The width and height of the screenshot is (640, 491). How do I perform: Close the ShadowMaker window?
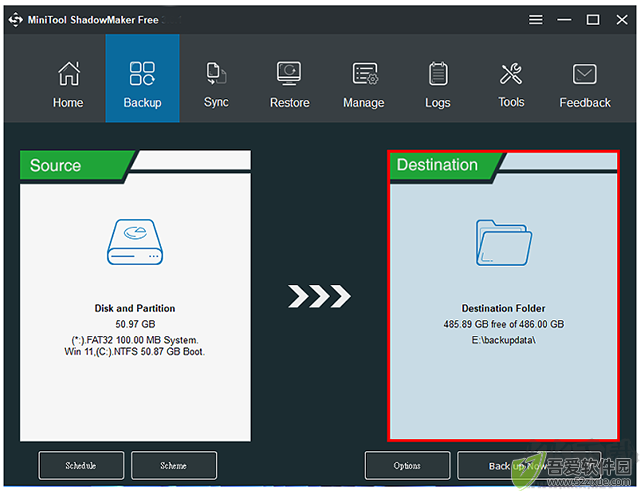click(622, 20)
